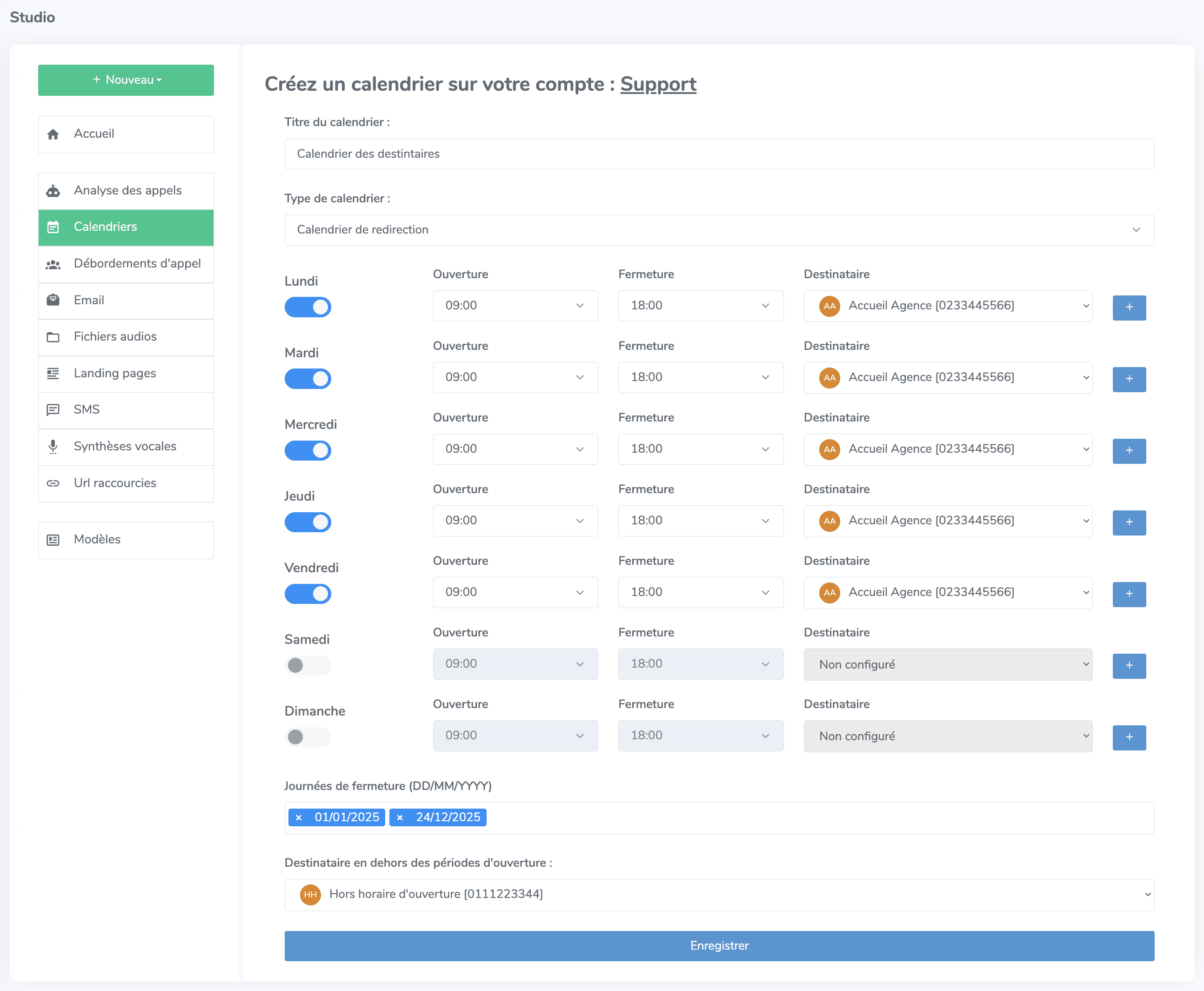Open Débordements d'appel via the people icon

[53, 264]
